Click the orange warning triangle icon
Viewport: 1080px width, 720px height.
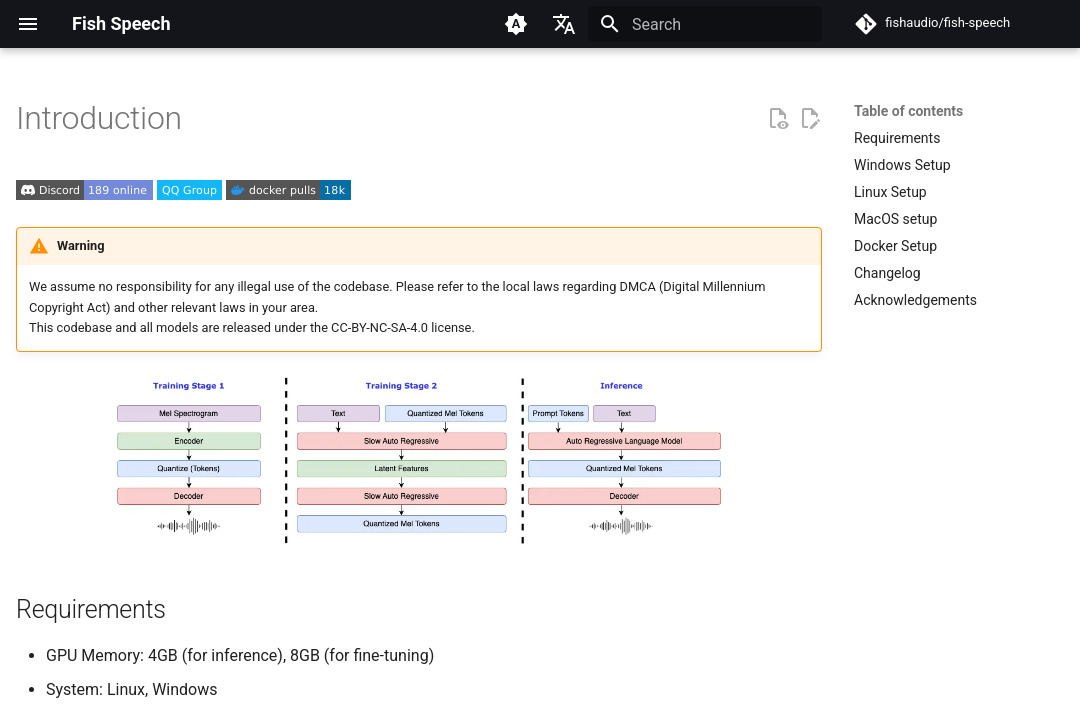39,246
